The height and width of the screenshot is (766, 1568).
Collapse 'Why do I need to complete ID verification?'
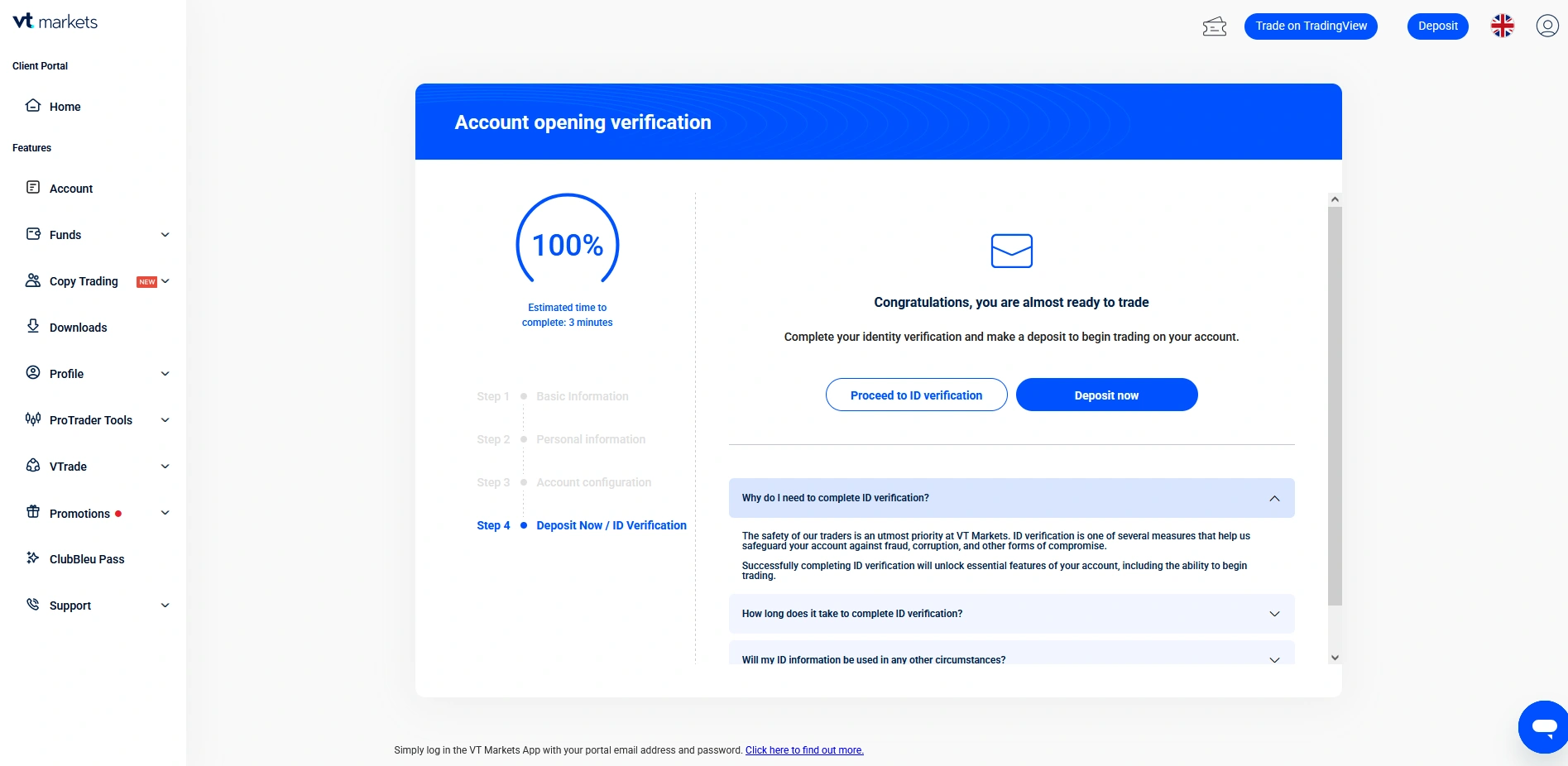click(x=1273, y=498)
